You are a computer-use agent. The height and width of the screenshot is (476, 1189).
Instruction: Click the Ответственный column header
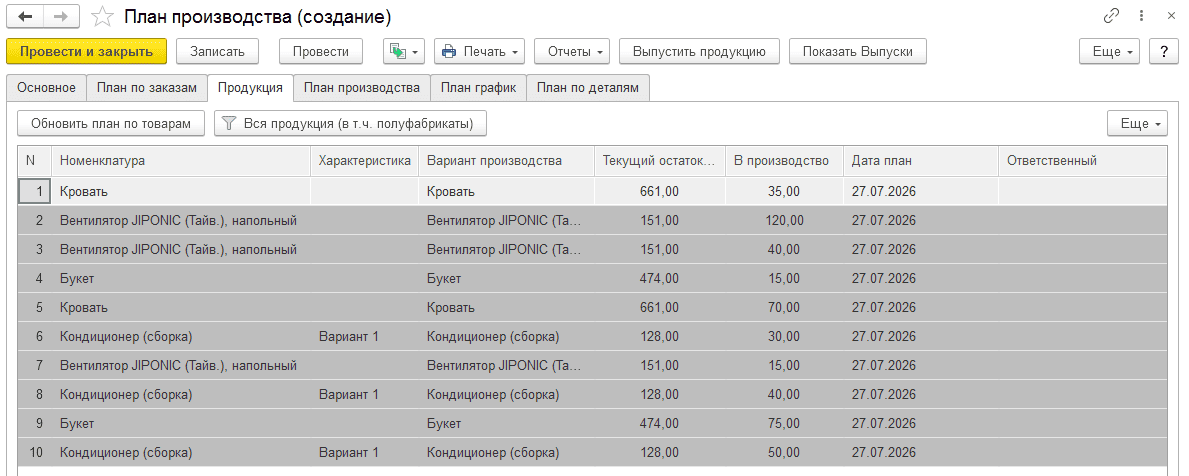pyautogui.click(x=1083, y=161)
